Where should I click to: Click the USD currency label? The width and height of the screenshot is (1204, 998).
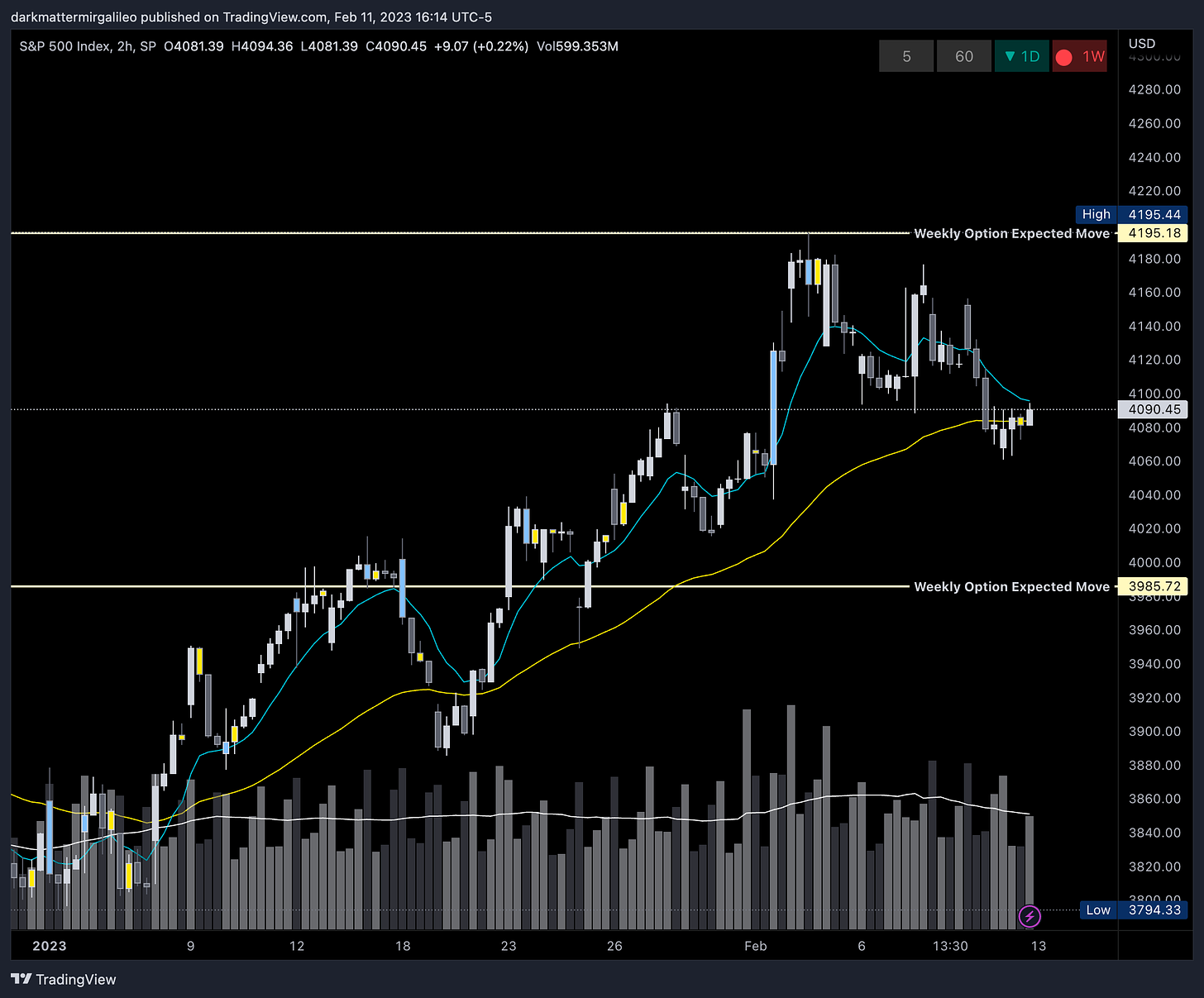click(x=1142, y=43)
